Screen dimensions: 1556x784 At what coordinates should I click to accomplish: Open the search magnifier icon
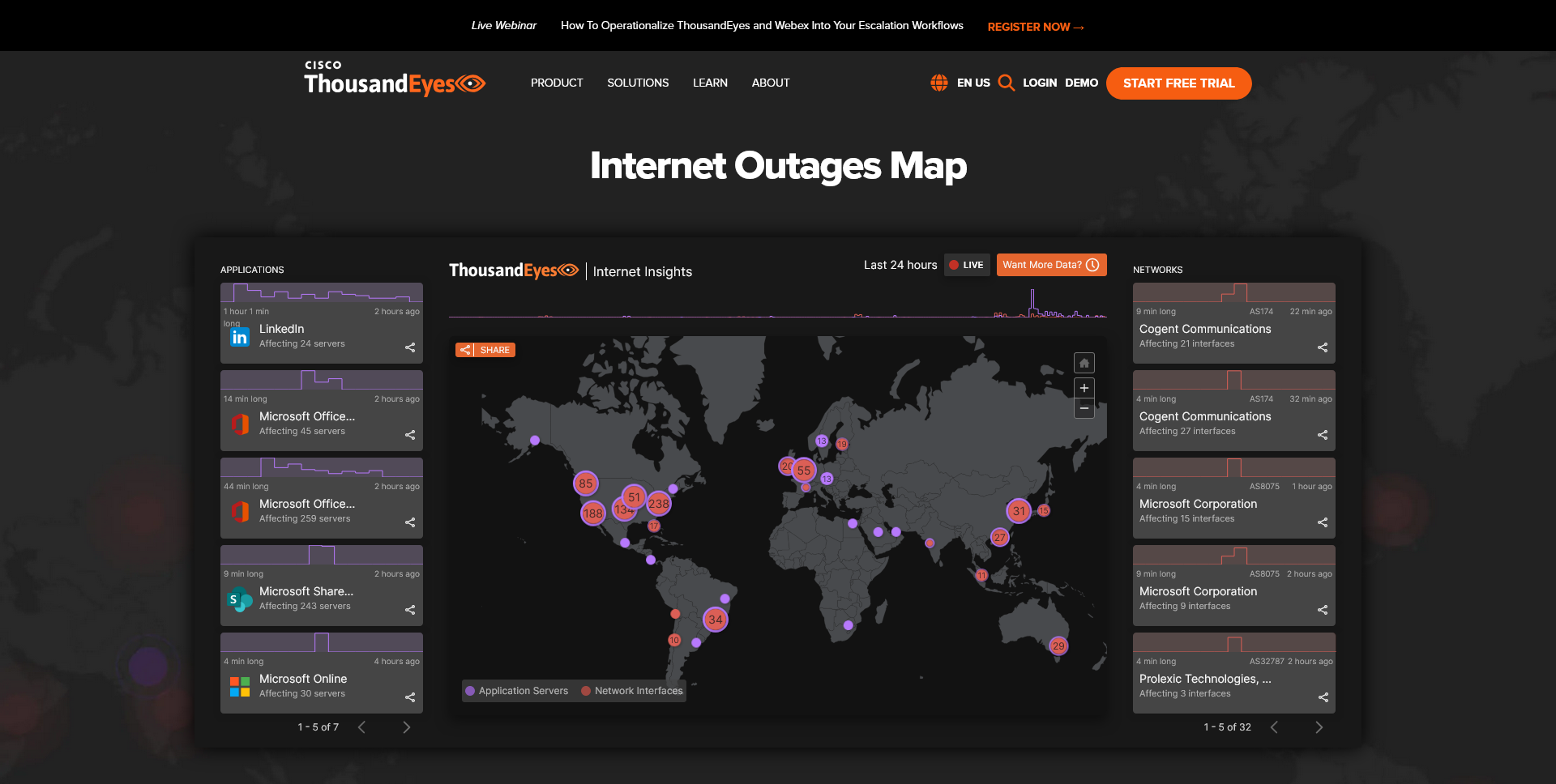coord(1007,83)
